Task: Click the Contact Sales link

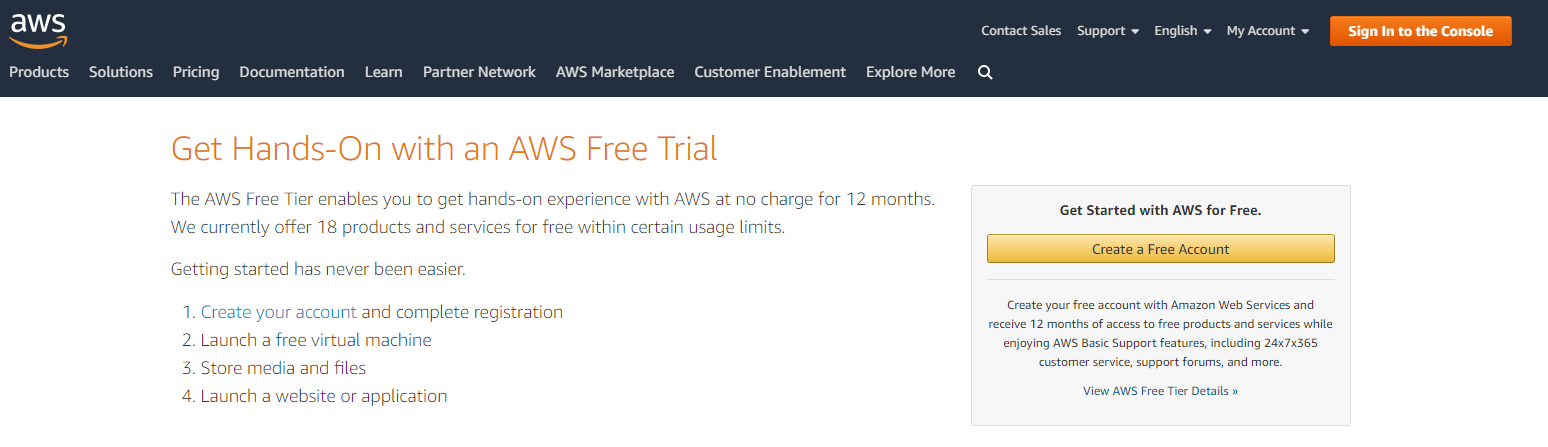Action: [x=1021, y=31]
